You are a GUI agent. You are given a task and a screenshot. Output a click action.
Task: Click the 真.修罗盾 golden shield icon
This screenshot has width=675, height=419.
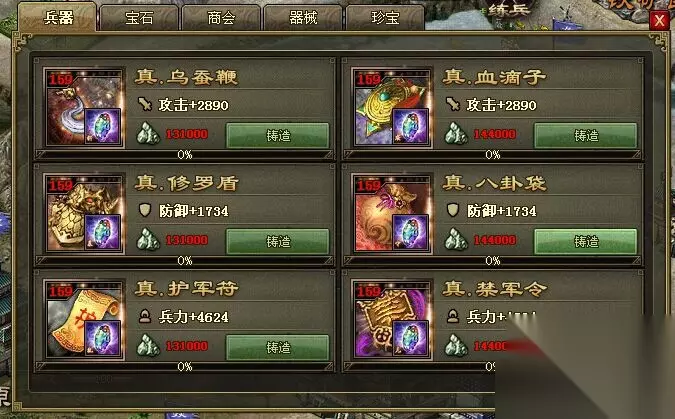click(x=84, y=214)
